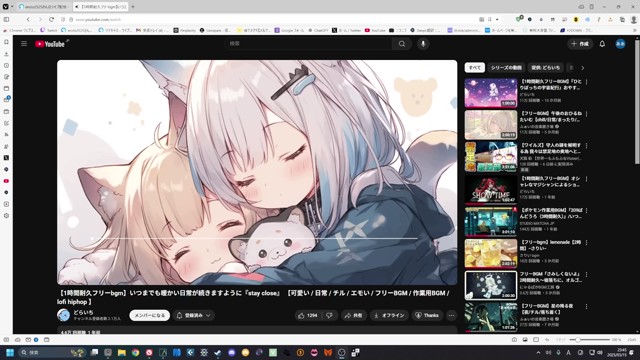This screenshot has height=360, width=640.
Task: Reload the current page
Action: coord(51,19)
